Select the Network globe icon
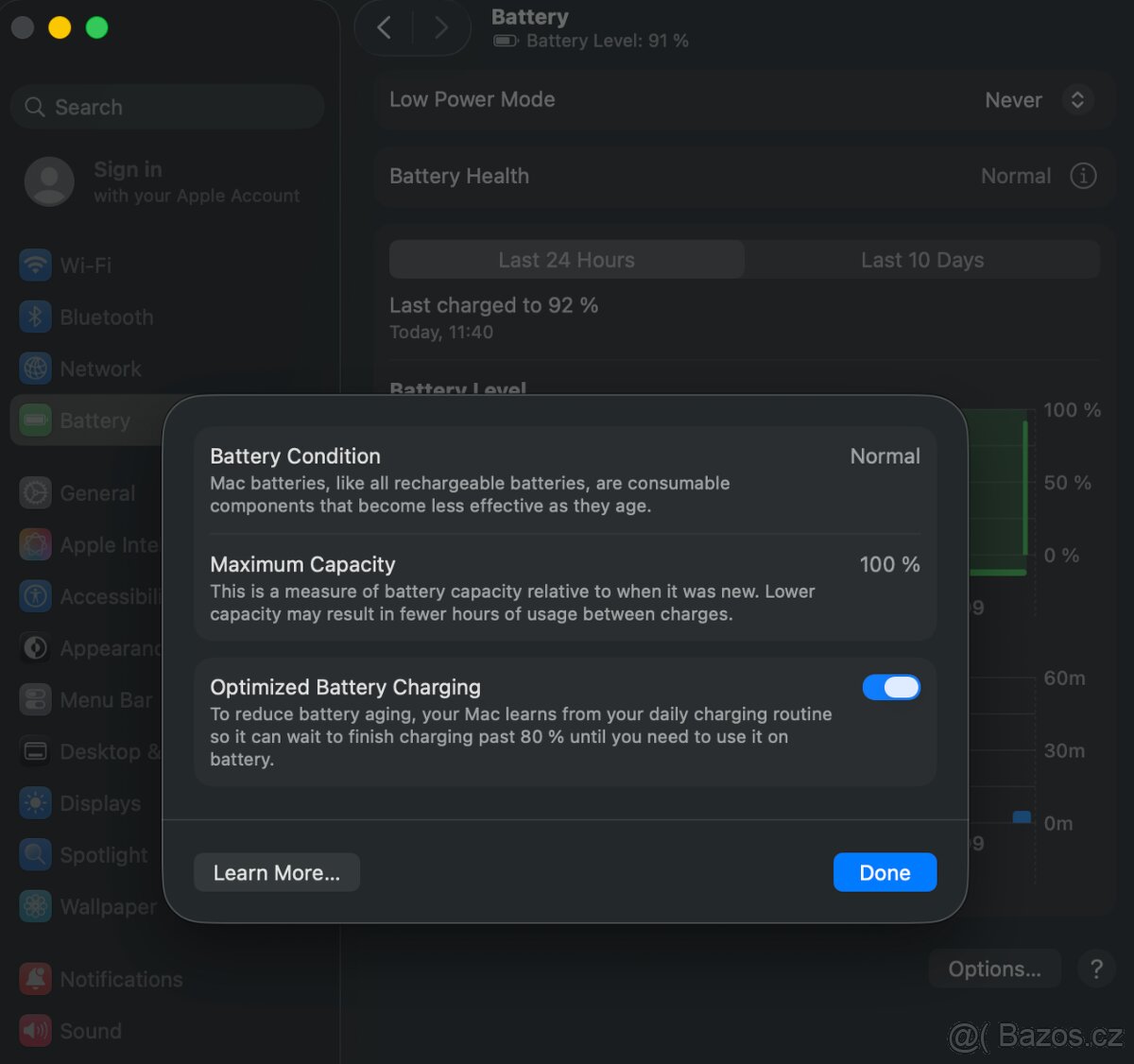The width and height of the screenshot is (1134, 1064). (x=36, y=369)
